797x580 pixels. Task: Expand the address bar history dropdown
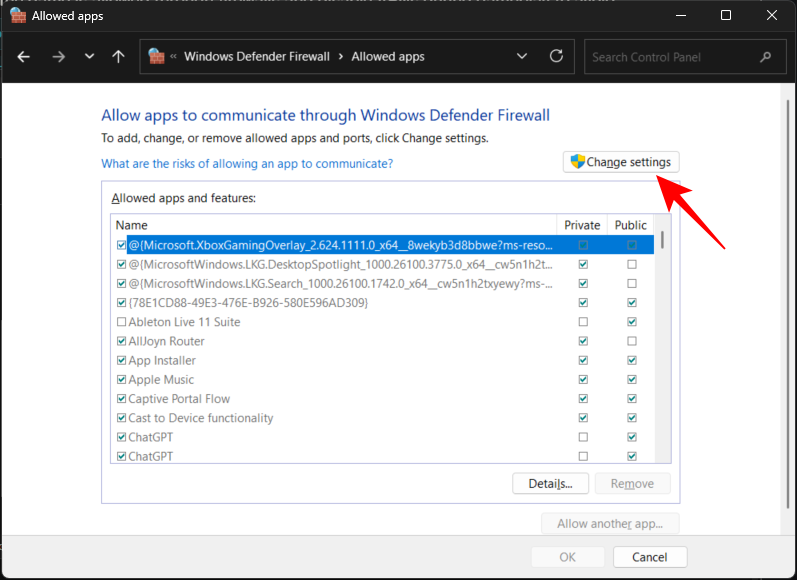tap(522, 57)
